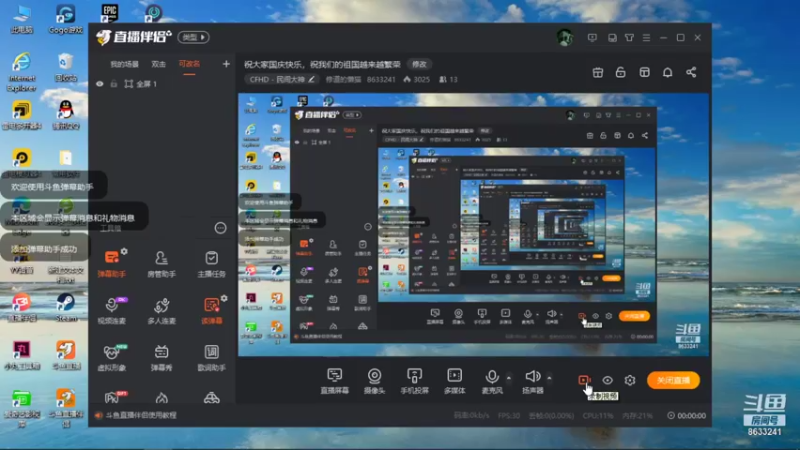Switch to 我的场景 scene tab
Viewport: 800px width, 450px height.
(x=124, y=64)
